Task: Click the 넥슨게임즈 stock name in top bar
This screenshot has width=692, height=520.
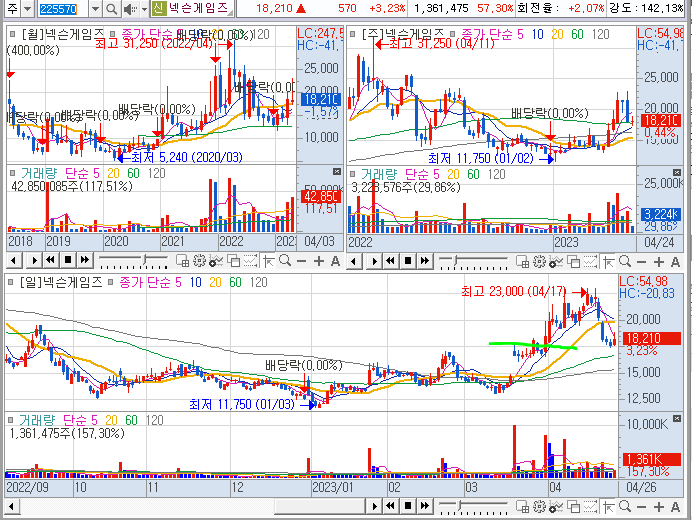Action: click(x=198, y=8)
